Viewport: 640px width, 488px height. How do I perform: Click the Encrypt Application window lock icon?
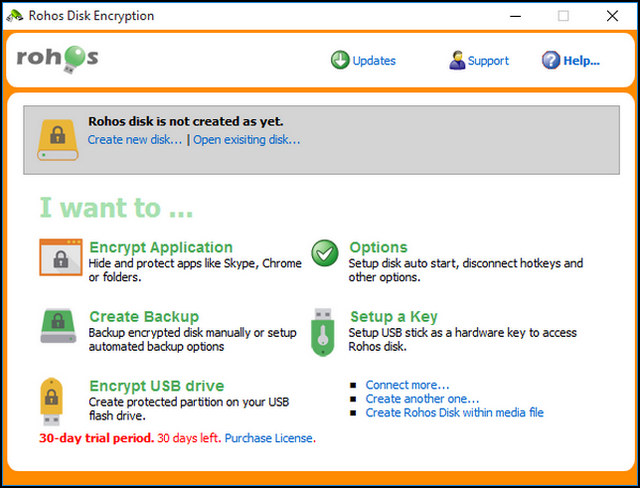tap(61, 257)
